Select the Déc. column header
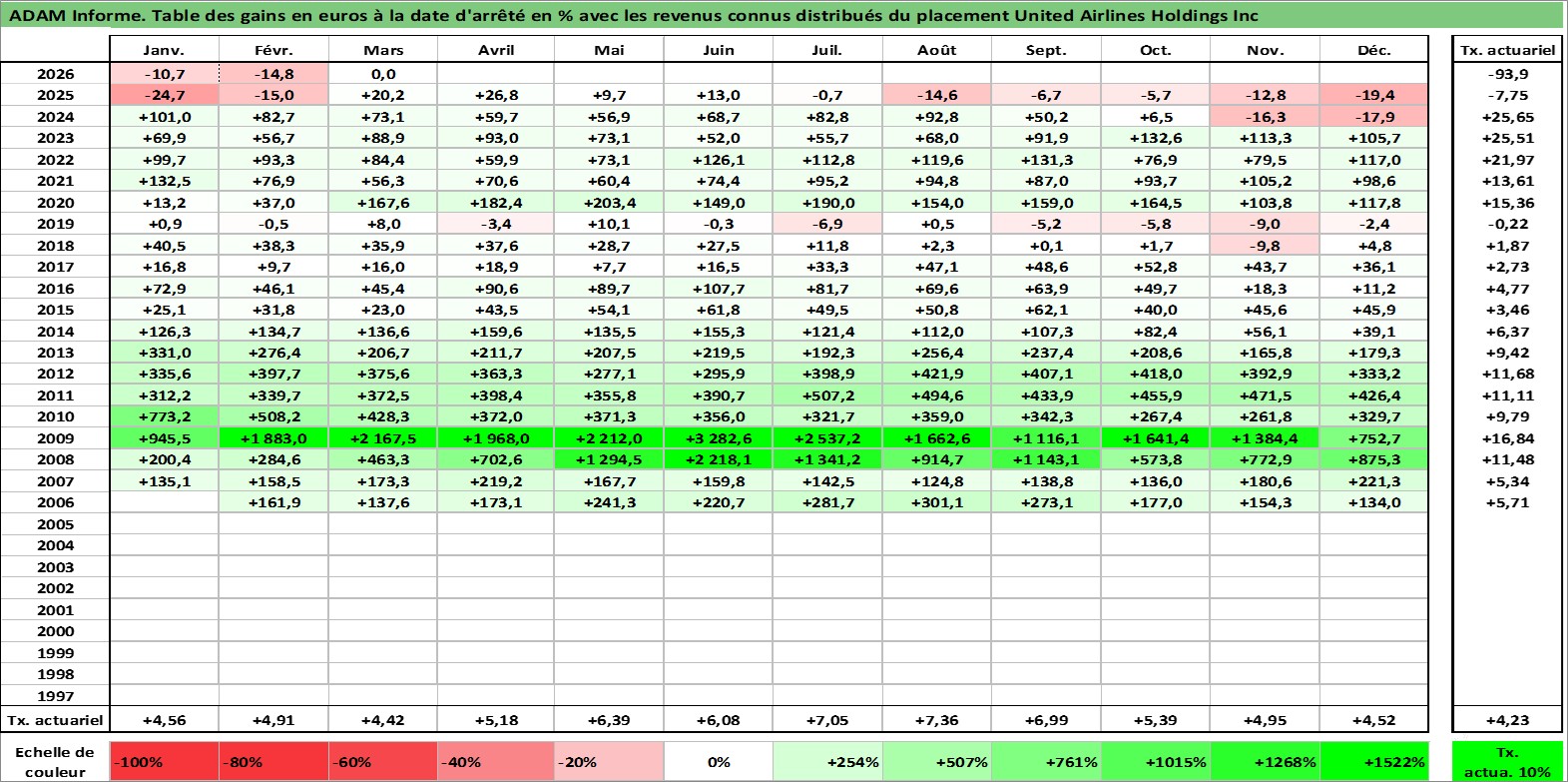Image resolution: width=1568 pixels, height=782 pixels. point(1374,50)
